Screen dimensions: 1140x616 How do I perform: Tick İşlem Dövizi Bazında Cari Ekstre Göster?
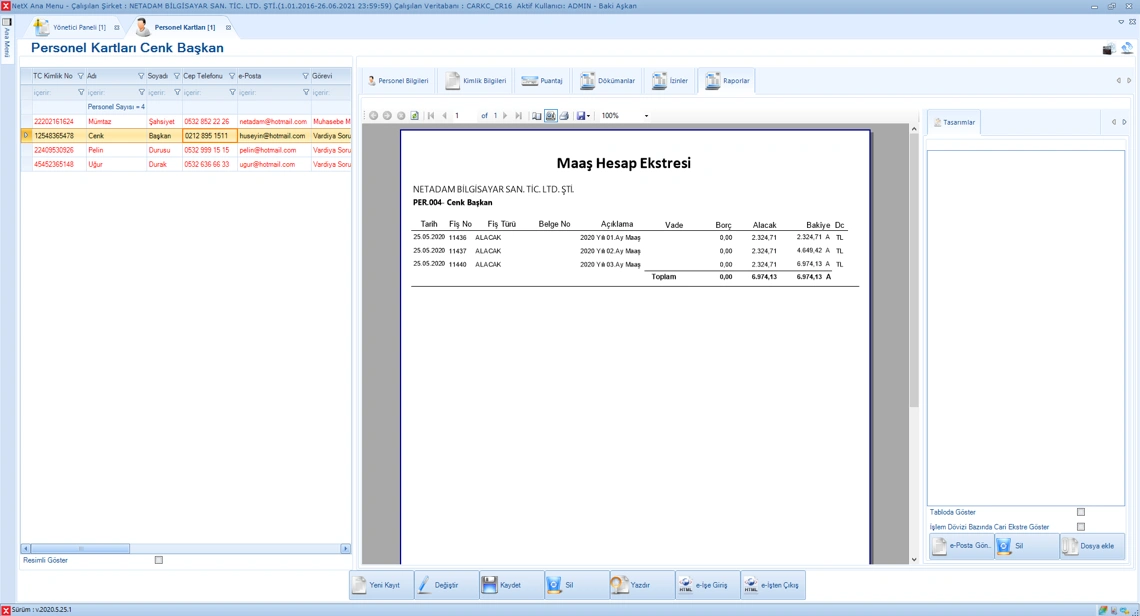[x=1081, y=527]
